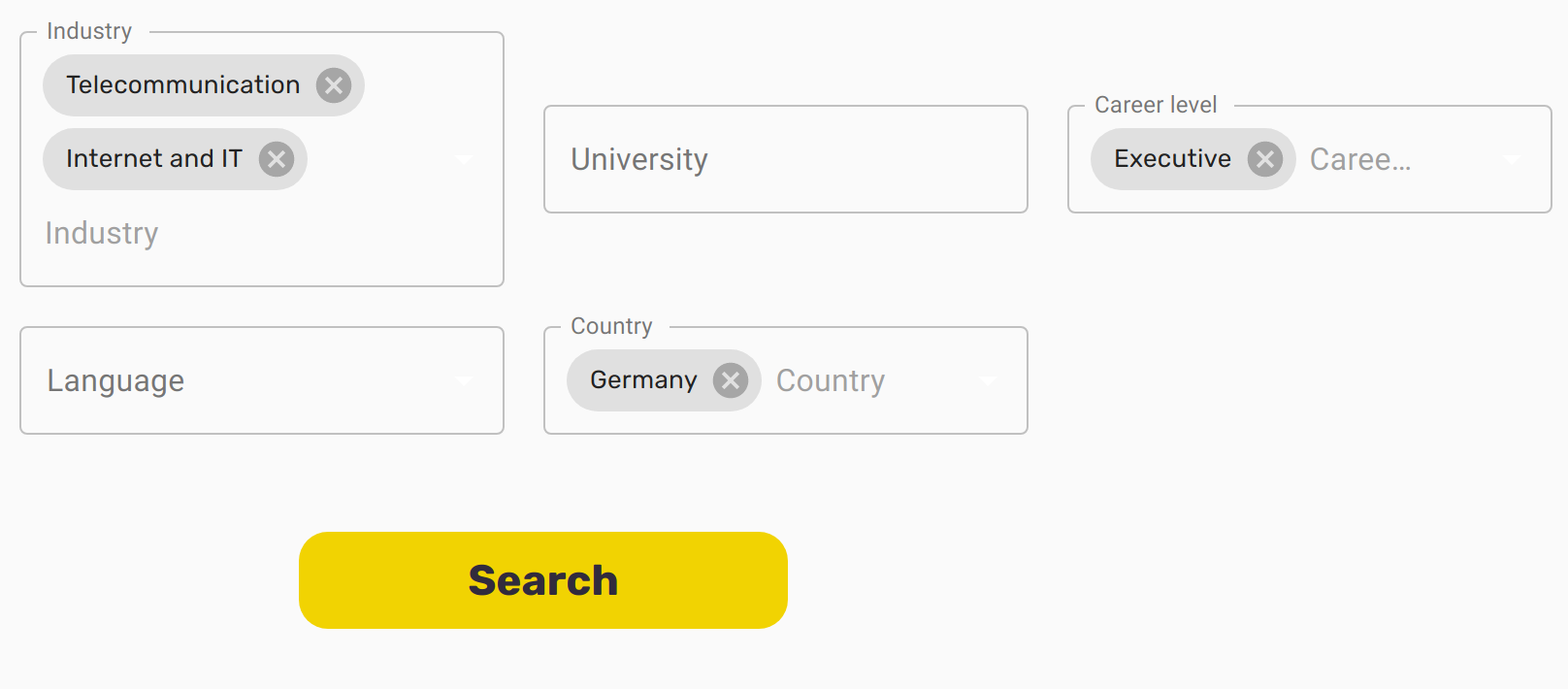This screenshot has height=689, width=1568.
Task: Remove Germany from the Country filter
Action: click(x=732, y=380)
